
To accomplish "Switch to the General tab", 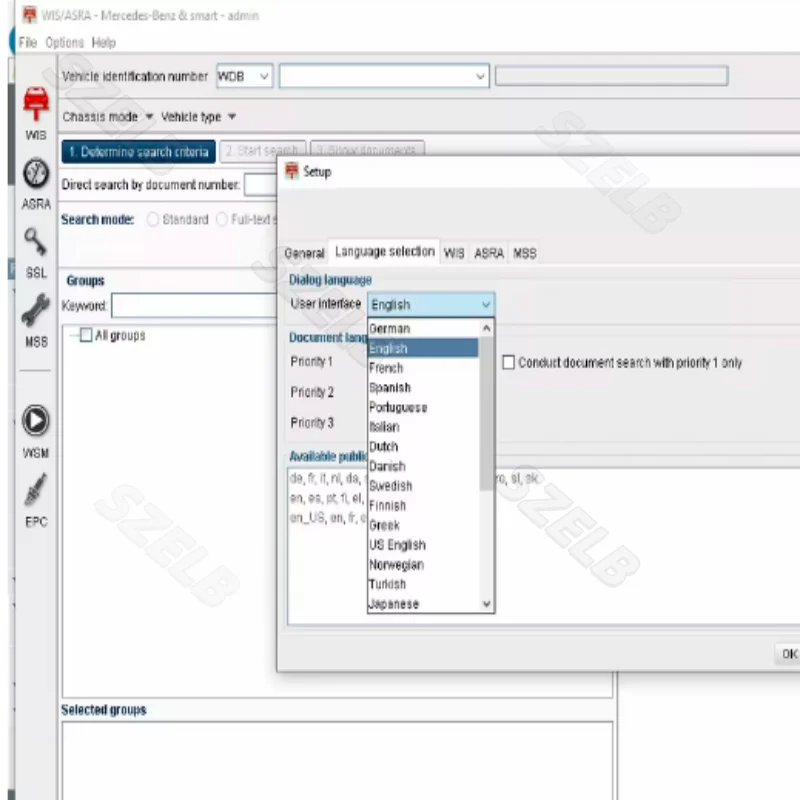I will pos(304,253).
